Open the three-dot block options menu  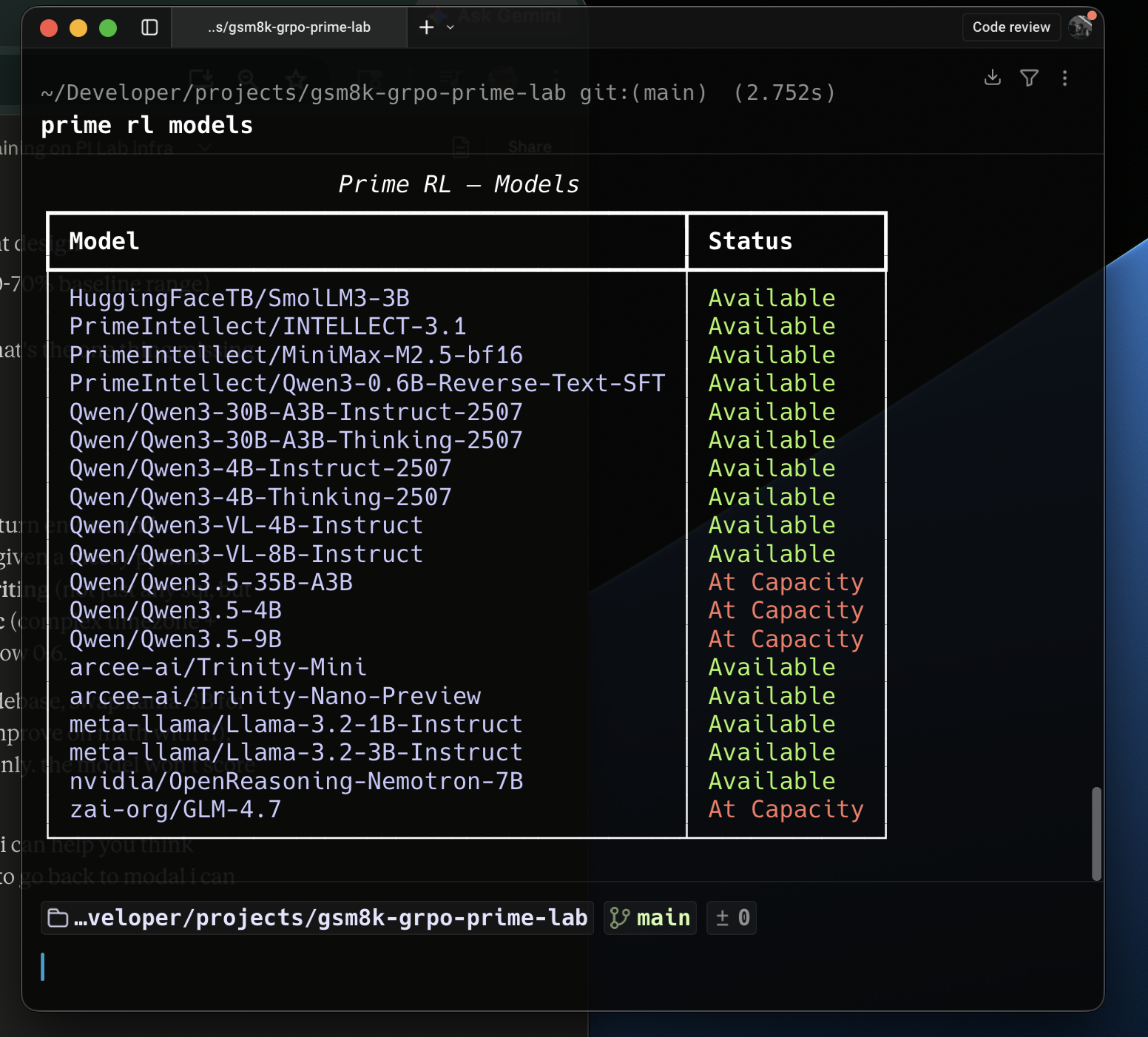tap(1064, 78)
